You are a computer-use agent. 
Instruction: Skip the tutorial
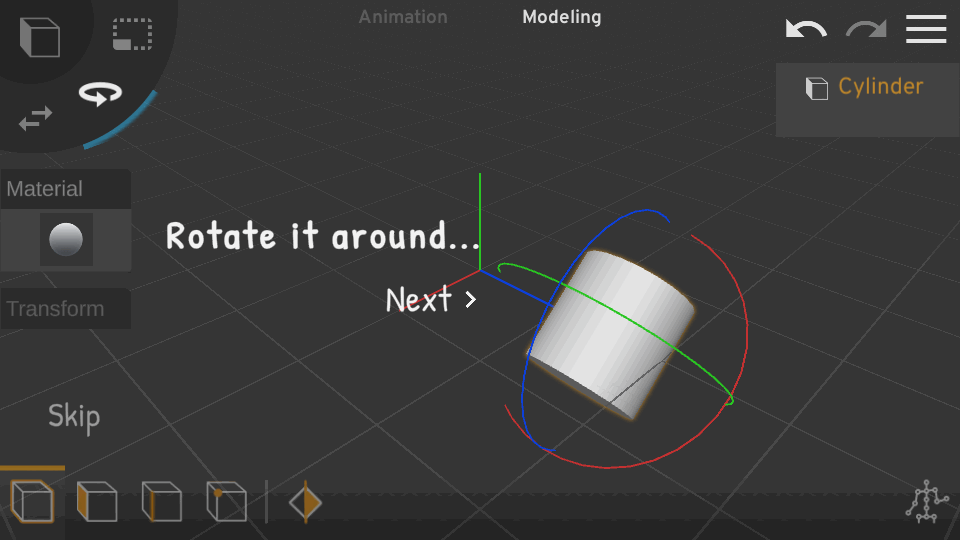pos(74,416)
